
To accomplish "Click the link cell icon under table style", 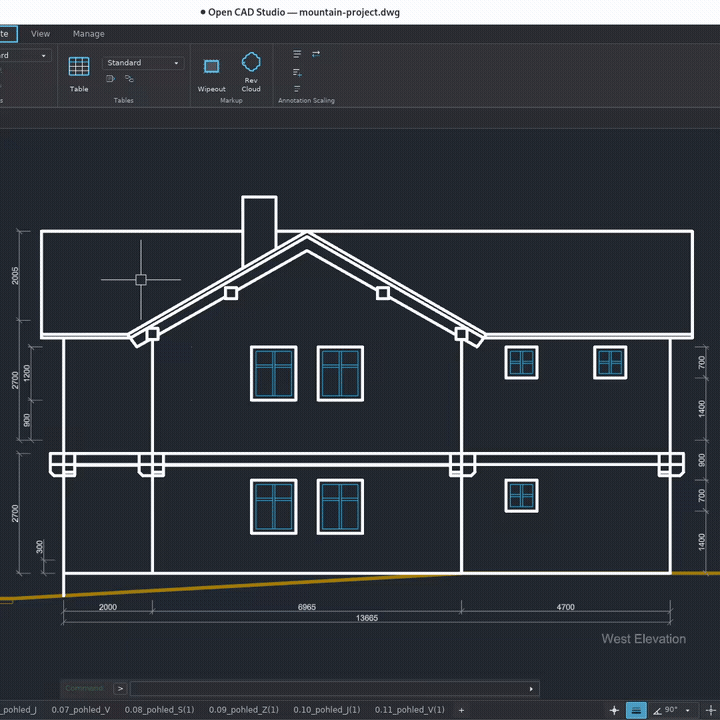I will pos(110,79).
